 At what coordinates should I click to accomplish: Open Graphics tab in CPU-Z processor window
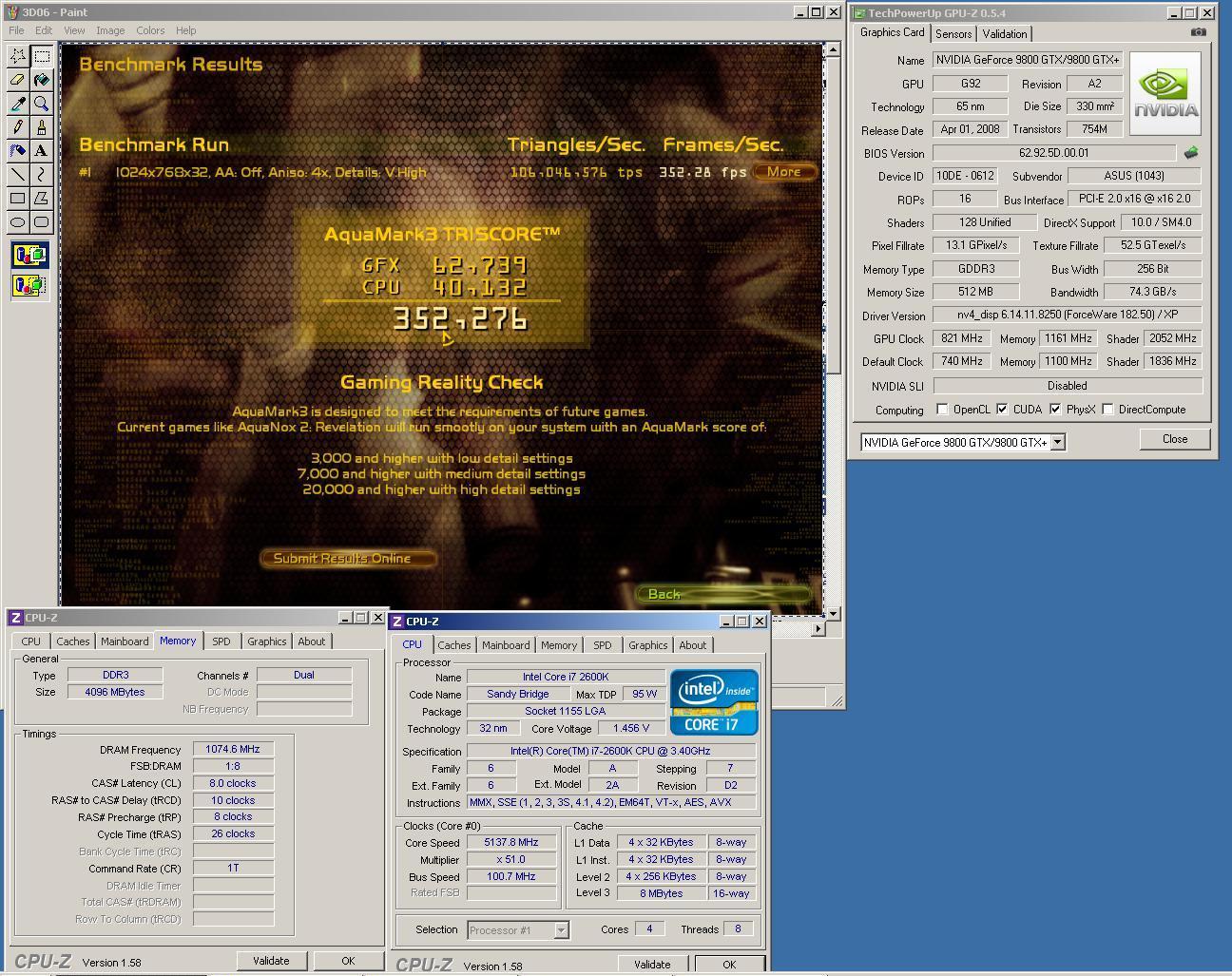click(648, 645)
